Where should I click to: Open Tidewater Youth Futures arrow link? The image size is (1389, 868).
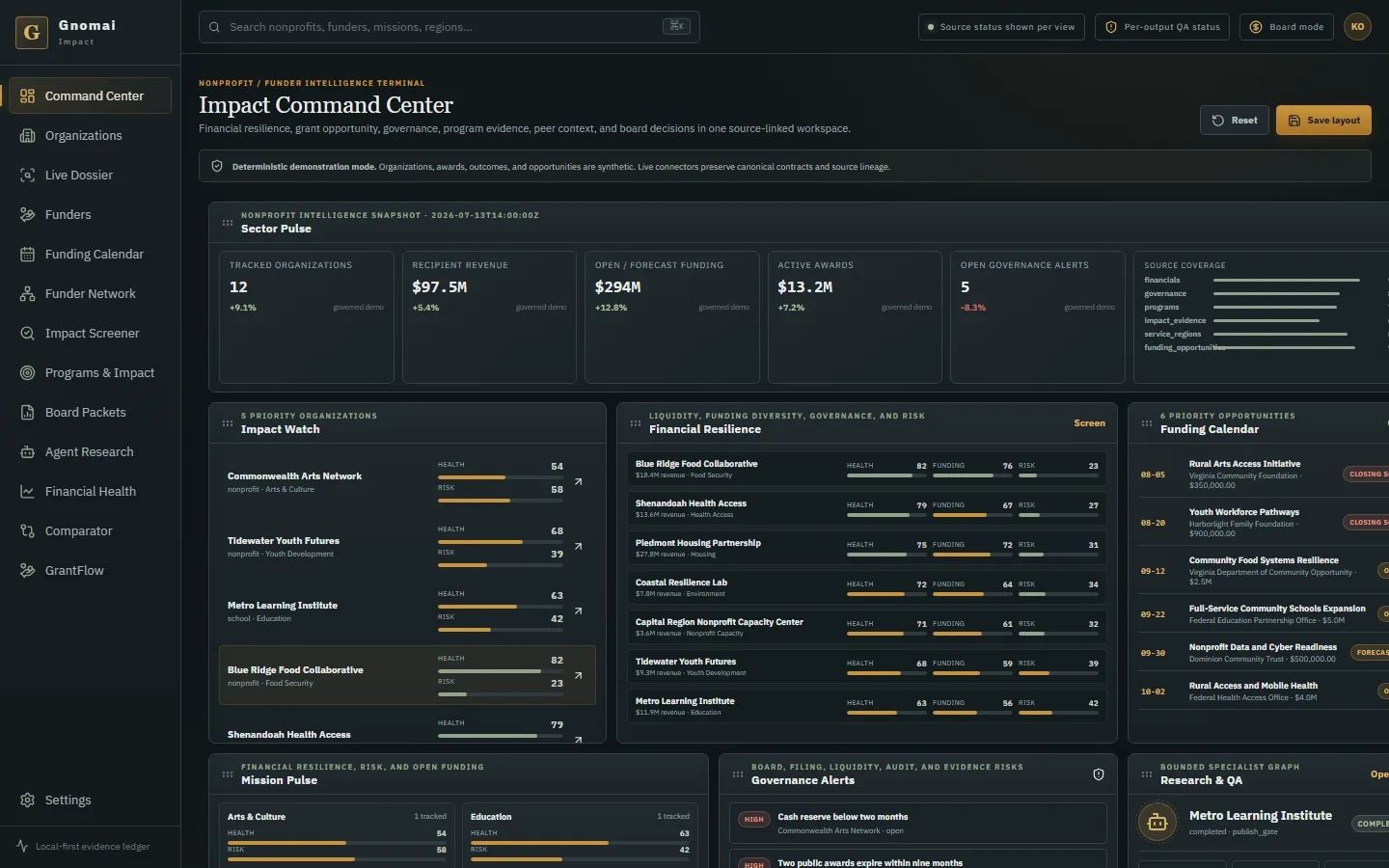pos(578,546)
